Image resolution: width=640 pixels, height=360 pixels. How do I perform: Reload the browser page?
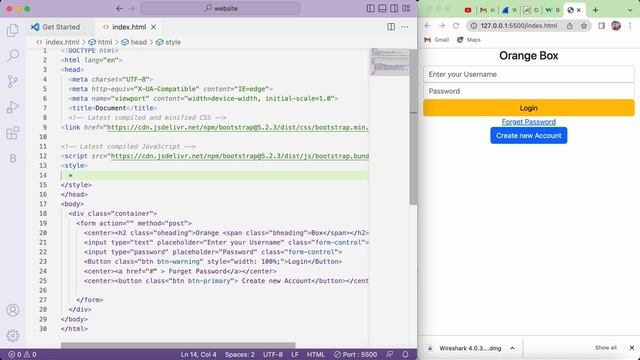pyautogui.click(x=456, y=26)
